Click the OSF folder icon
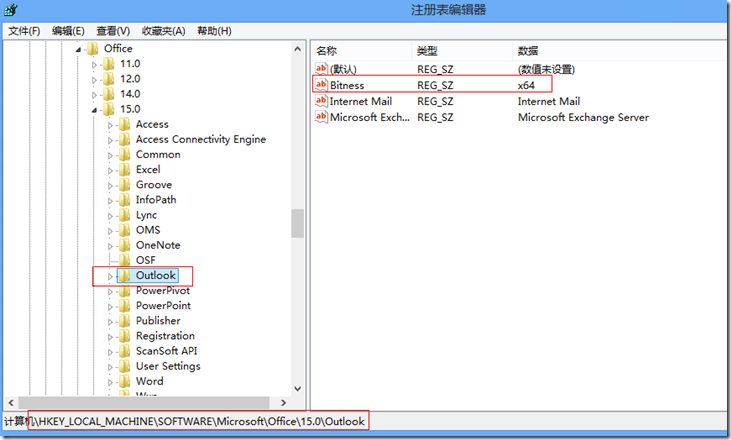This screenshot has width=731, height=440. 124,260
